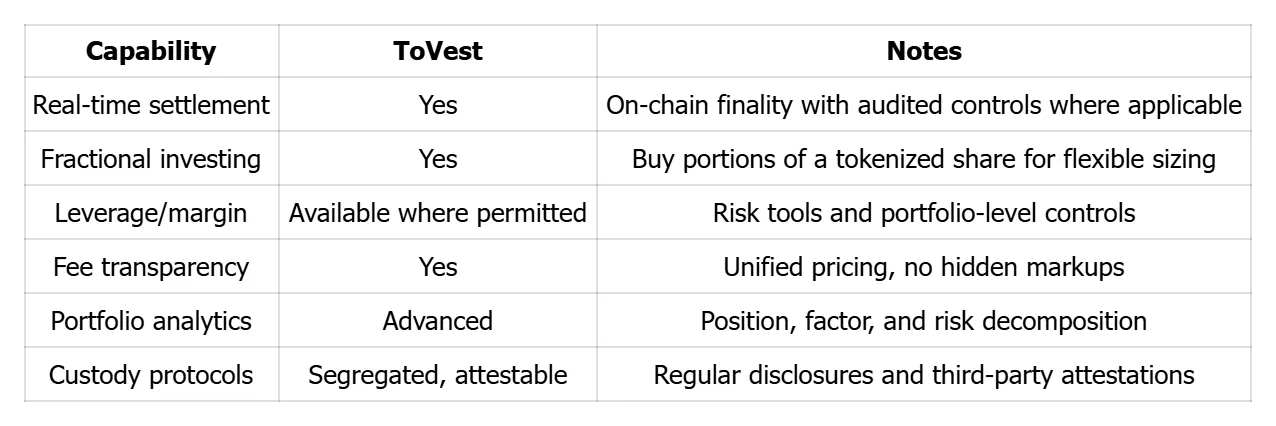Image resolution: width=1276 pixels, height=426 pixels.
Task: Click the Risk tools and portfolio-level controls note
Action: [924, 213]
